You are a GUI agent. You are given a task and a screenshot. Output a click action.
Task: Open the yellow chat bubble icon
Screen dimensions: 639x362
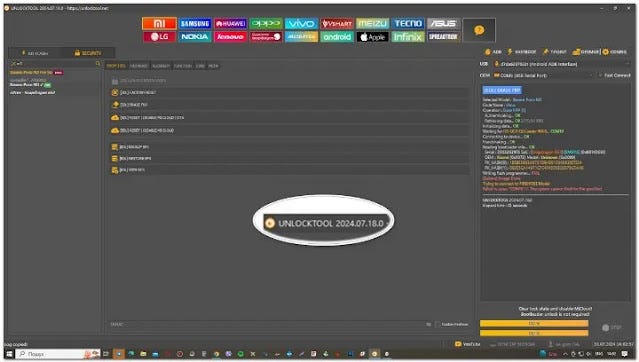coord(479,30)
